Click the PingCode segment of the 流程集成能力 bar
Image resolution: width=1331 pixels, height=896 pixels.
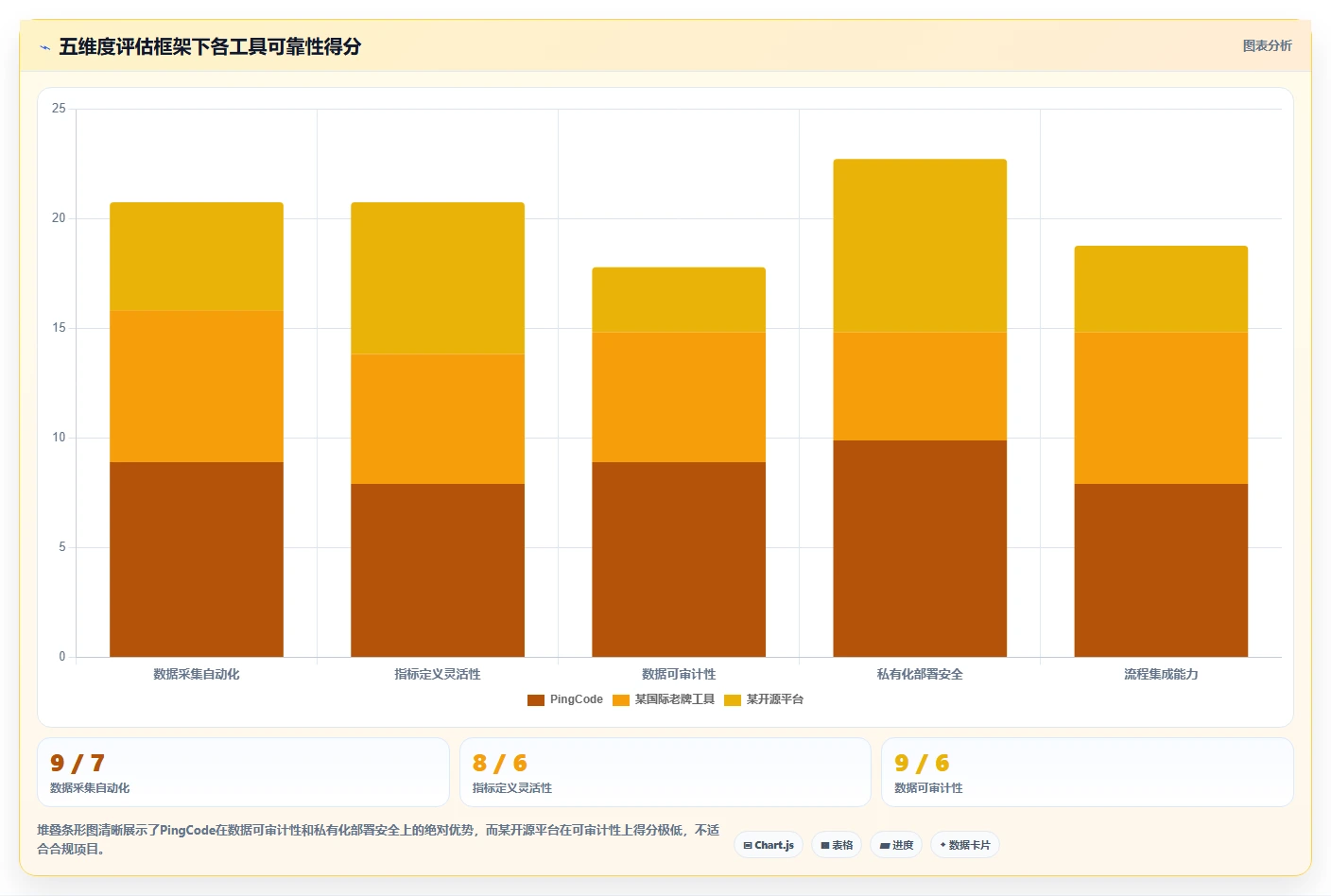(1161, 570)
